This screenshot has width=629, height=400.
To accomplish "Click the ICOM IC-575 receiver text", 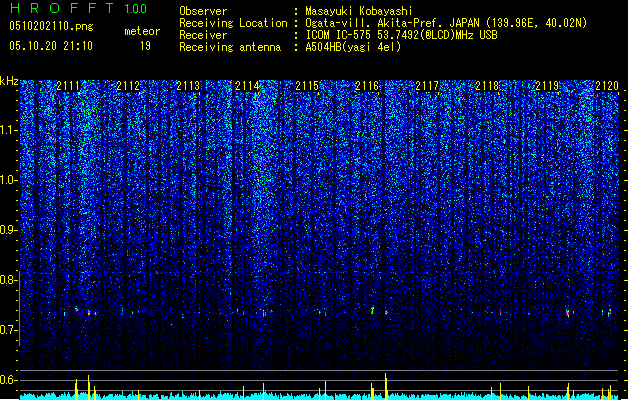I will point(401,35).
